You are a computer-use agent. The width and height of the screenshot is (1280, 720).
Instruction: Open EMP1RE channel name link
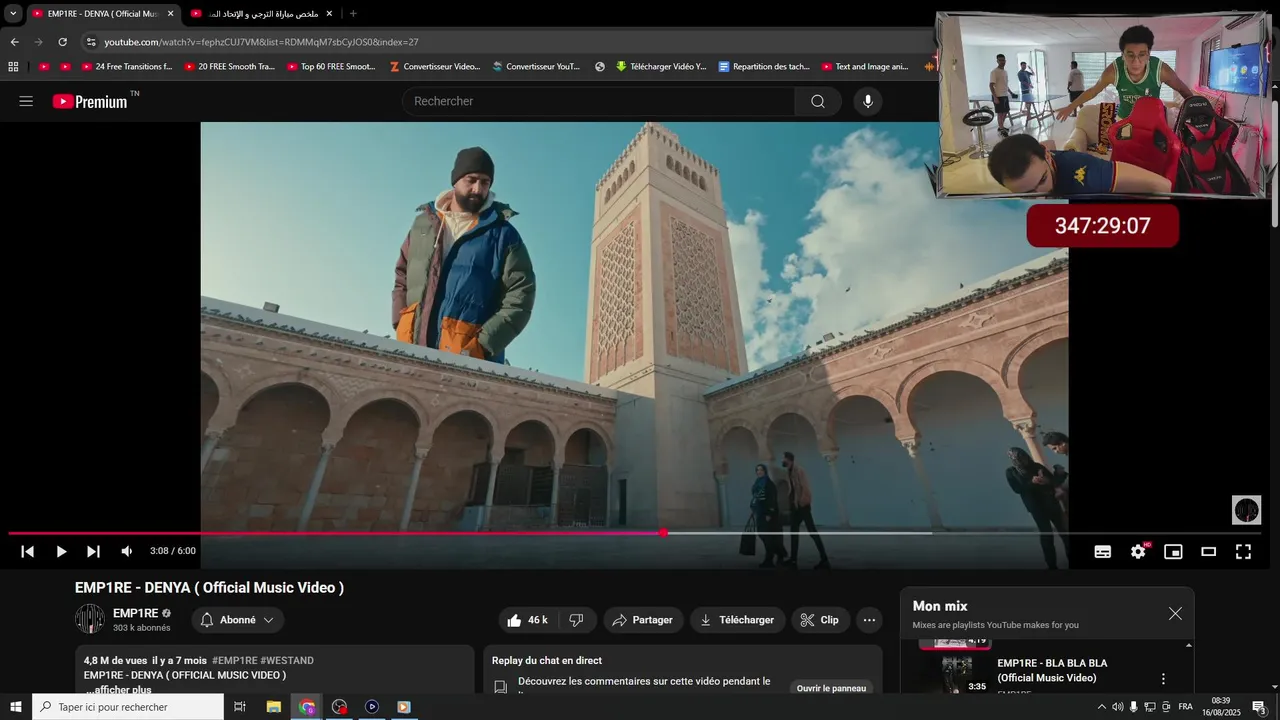(x=136, y=613)
